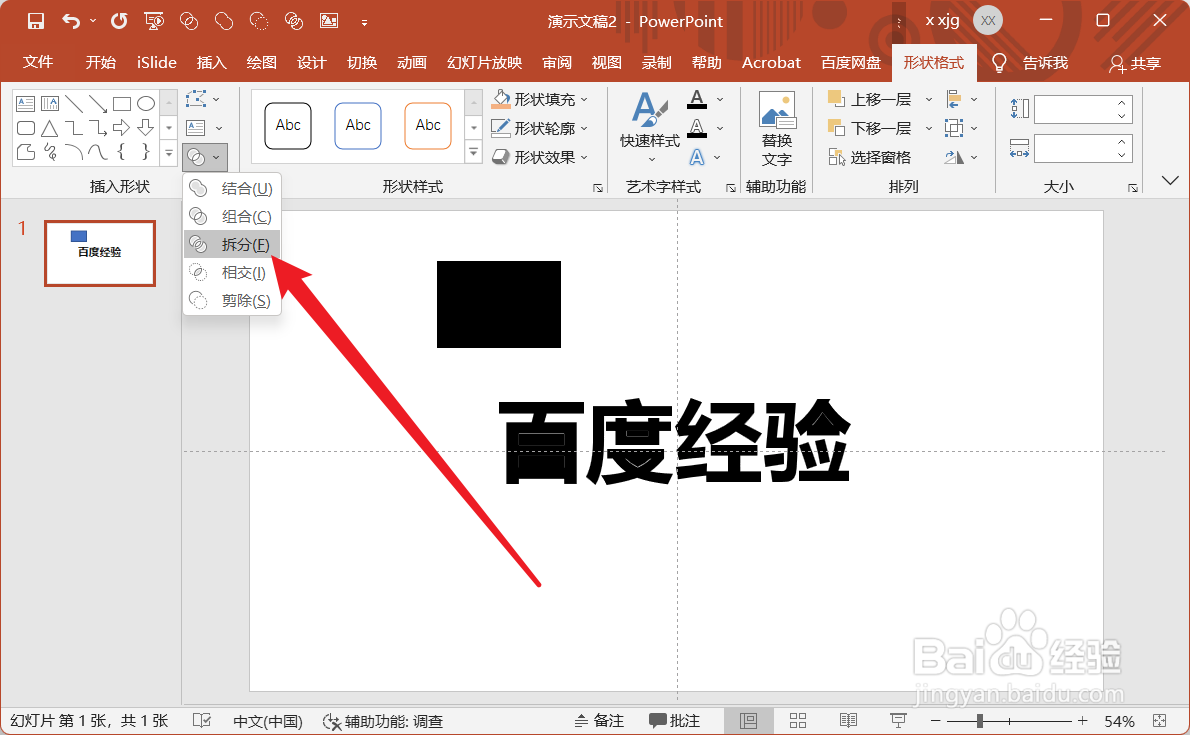Click the 共享 share button

pyautogui.click(x=1135, y=63)
